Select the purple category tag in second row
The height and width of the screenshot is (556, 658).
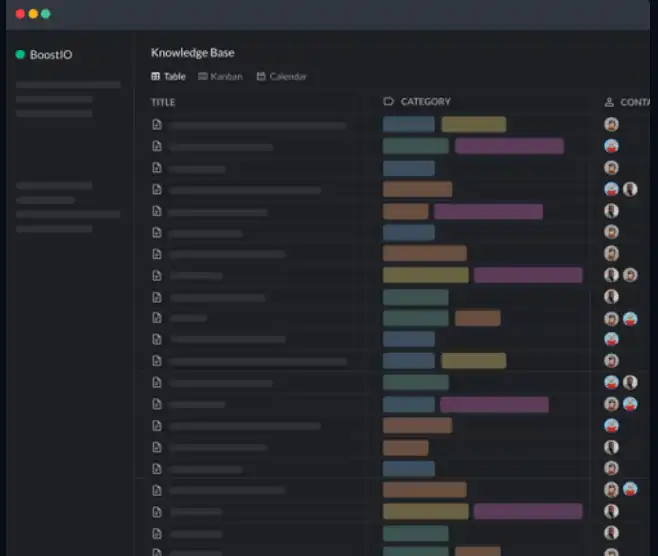point(509,146)
